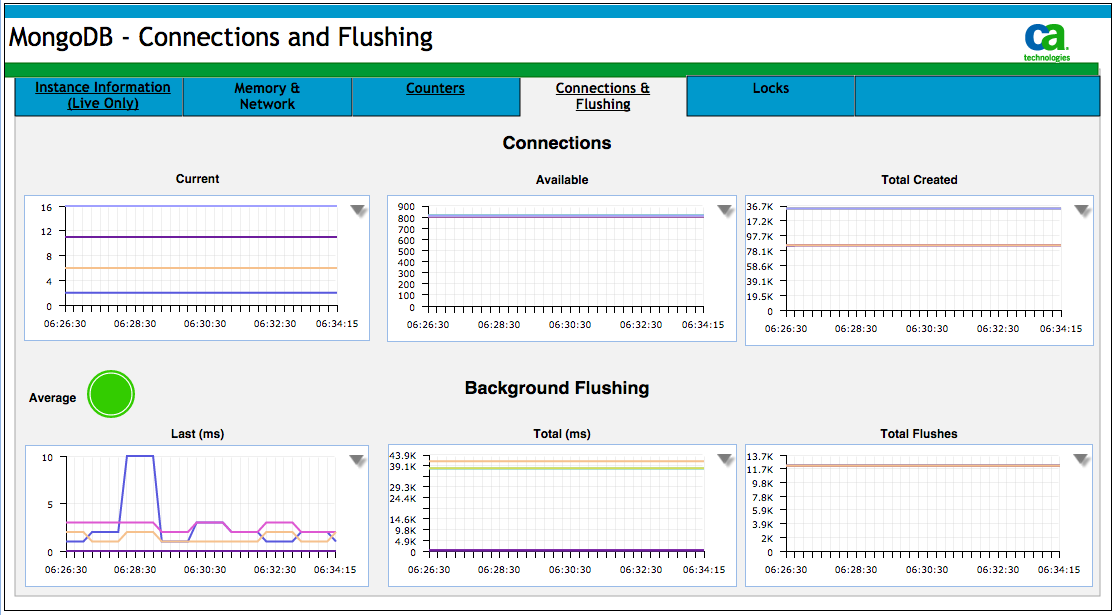The width and height of the screenshot is (1119, 615).
Task: Expand the Available chart options triangle
Action: click(x=725, y=210)
